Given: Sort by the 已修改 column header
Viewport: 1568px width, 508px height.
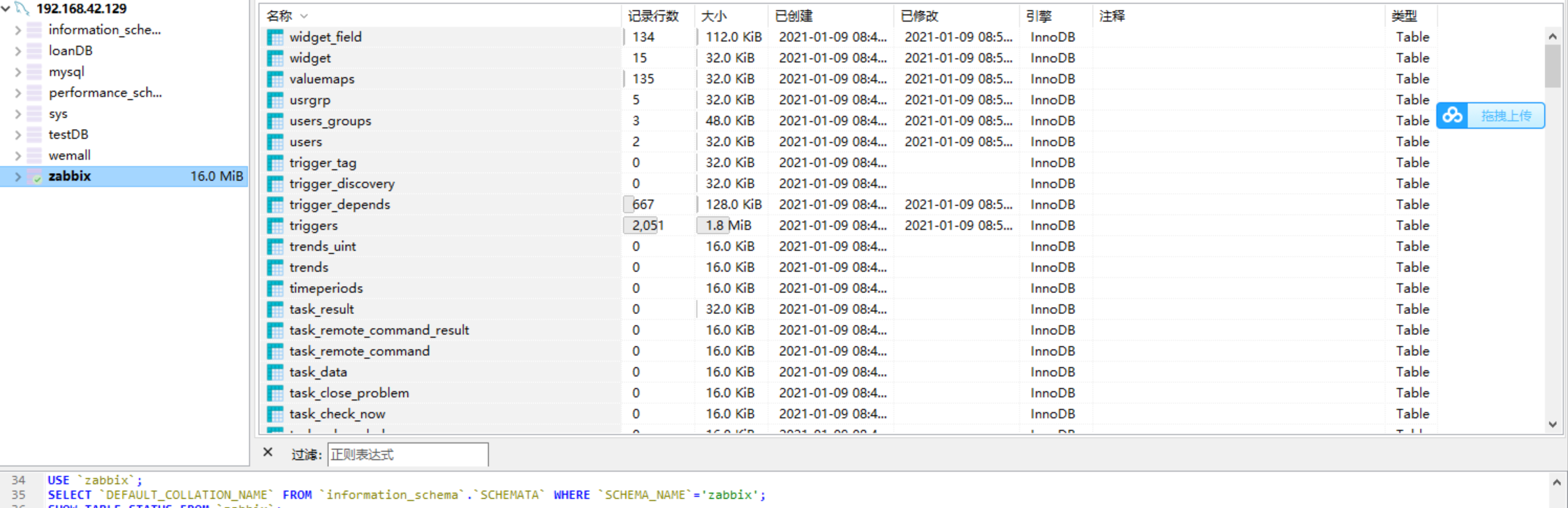Looking at the screenshot, I should [x=956, y=16].
